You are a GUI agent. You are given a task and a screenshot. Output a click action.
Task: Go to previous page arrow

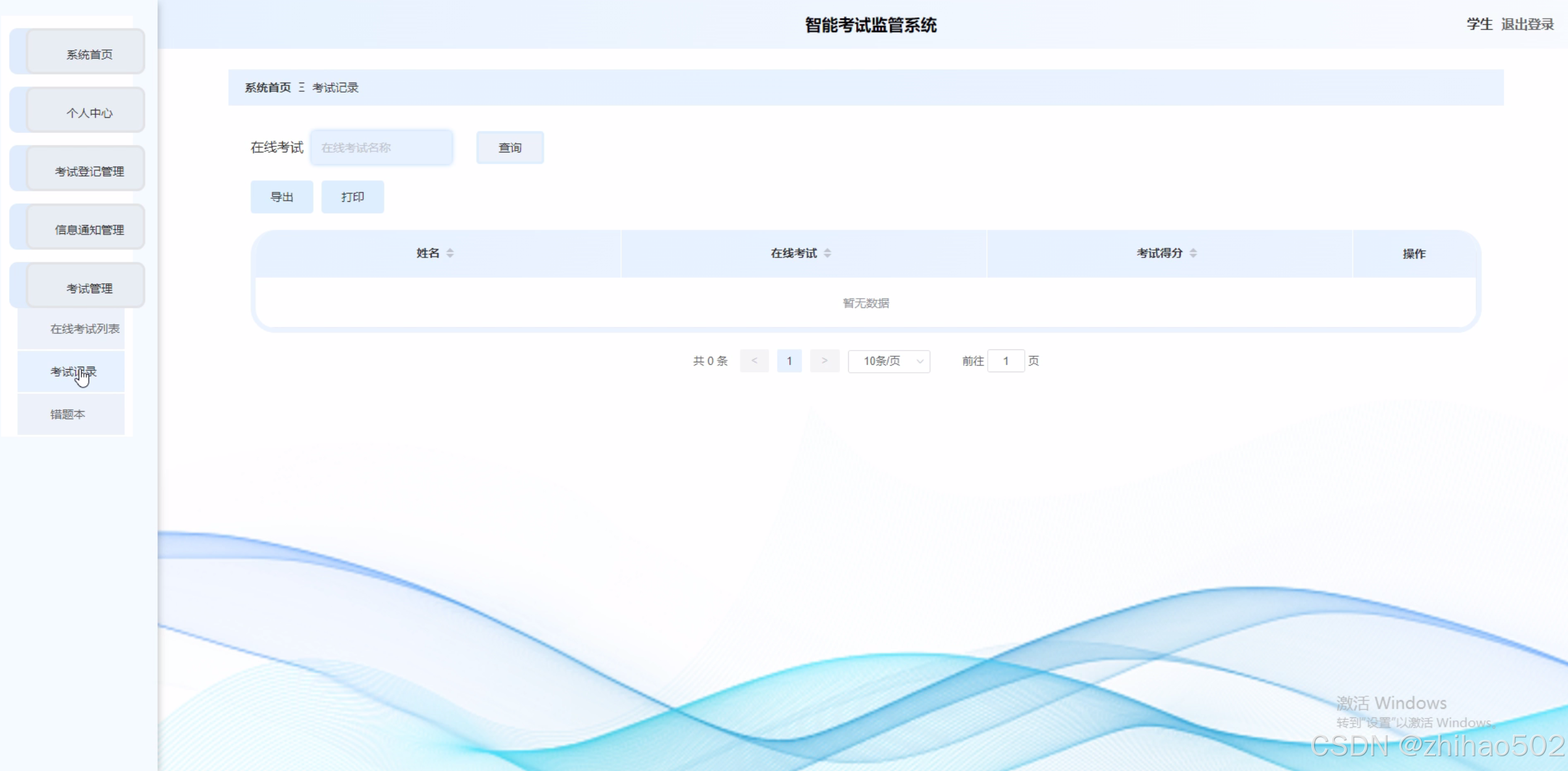pyautogui.click(x=754, y=361)
